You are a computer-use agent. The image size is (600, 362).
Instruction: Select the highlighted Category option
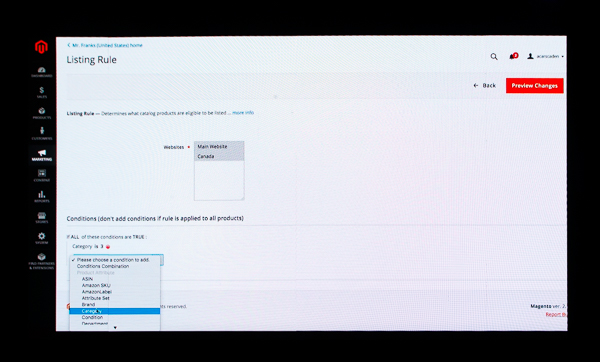pos(115,311)
